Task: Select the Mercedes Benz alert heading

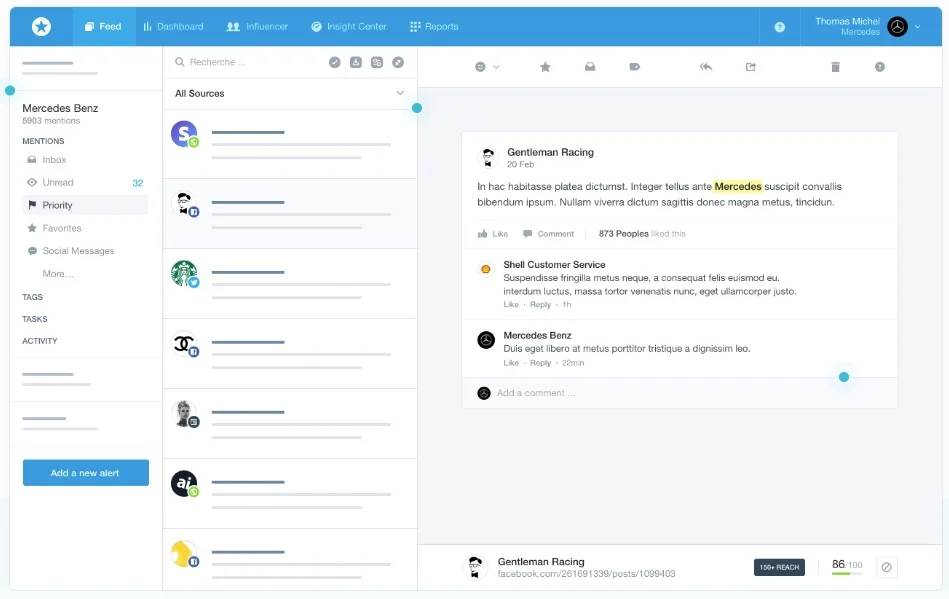Action: (60, 108)
